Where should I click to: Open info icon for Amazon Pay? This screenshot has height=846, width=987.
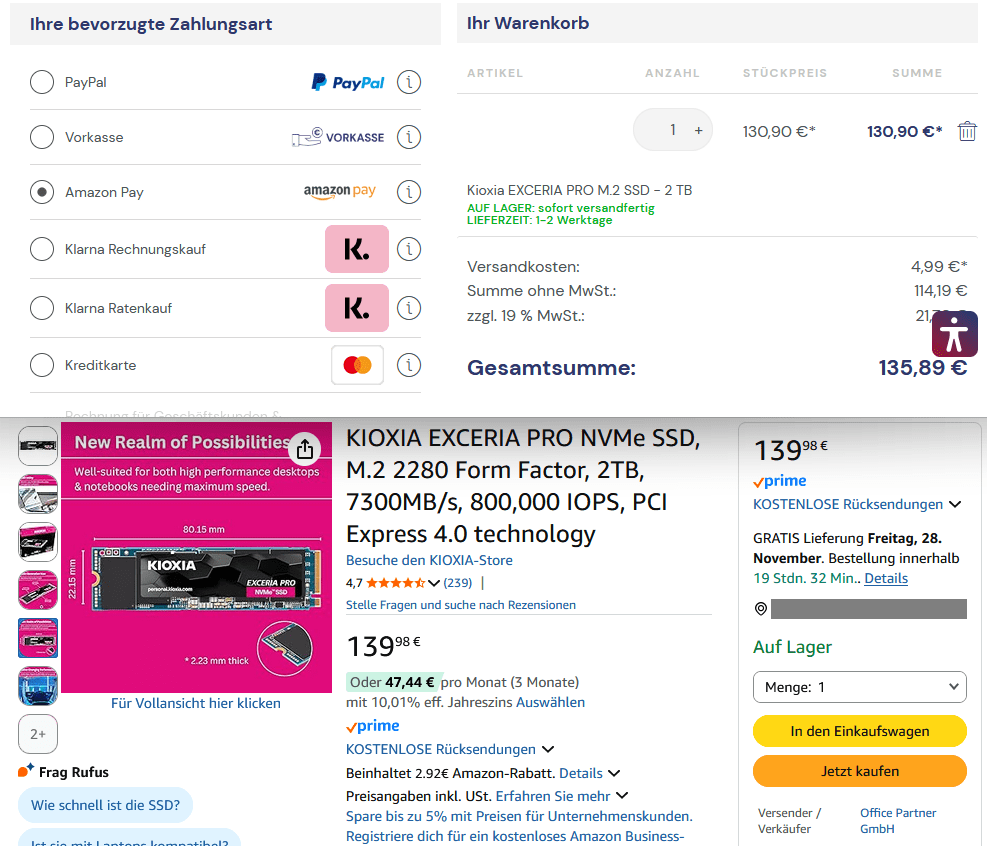pos(409,192)
